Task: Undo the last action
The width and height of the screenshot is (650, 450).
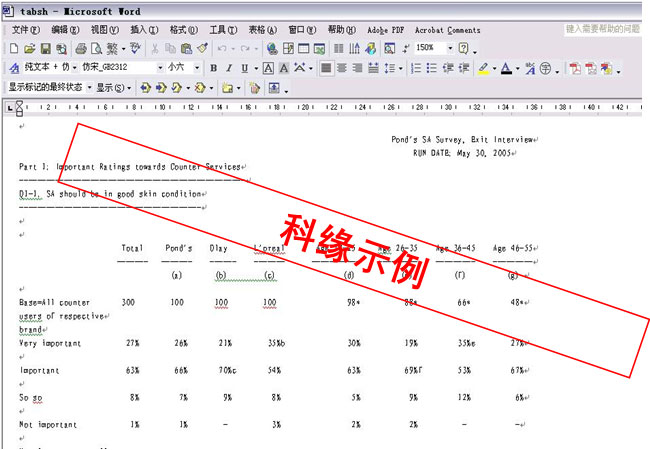Action: pyautogui.click(x=223, y=48)
